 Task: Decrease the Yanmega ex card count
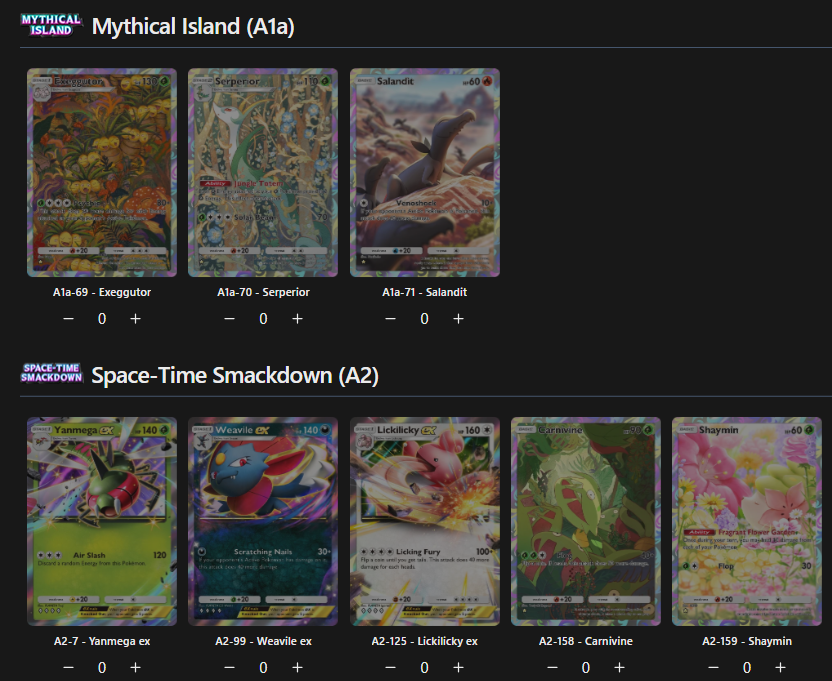pos(68,667)
